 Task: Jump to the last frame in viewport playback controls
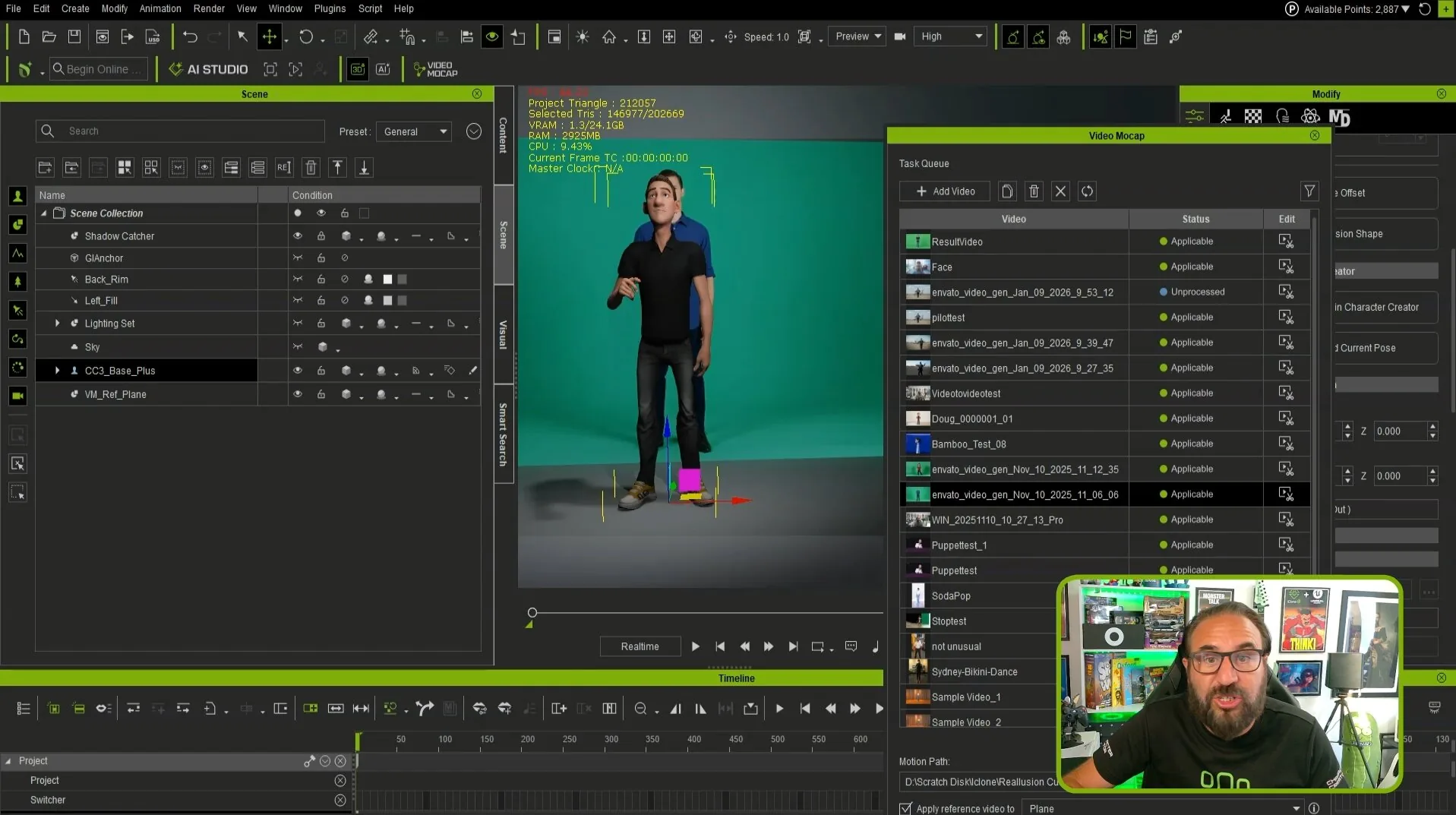coord(793,646)
